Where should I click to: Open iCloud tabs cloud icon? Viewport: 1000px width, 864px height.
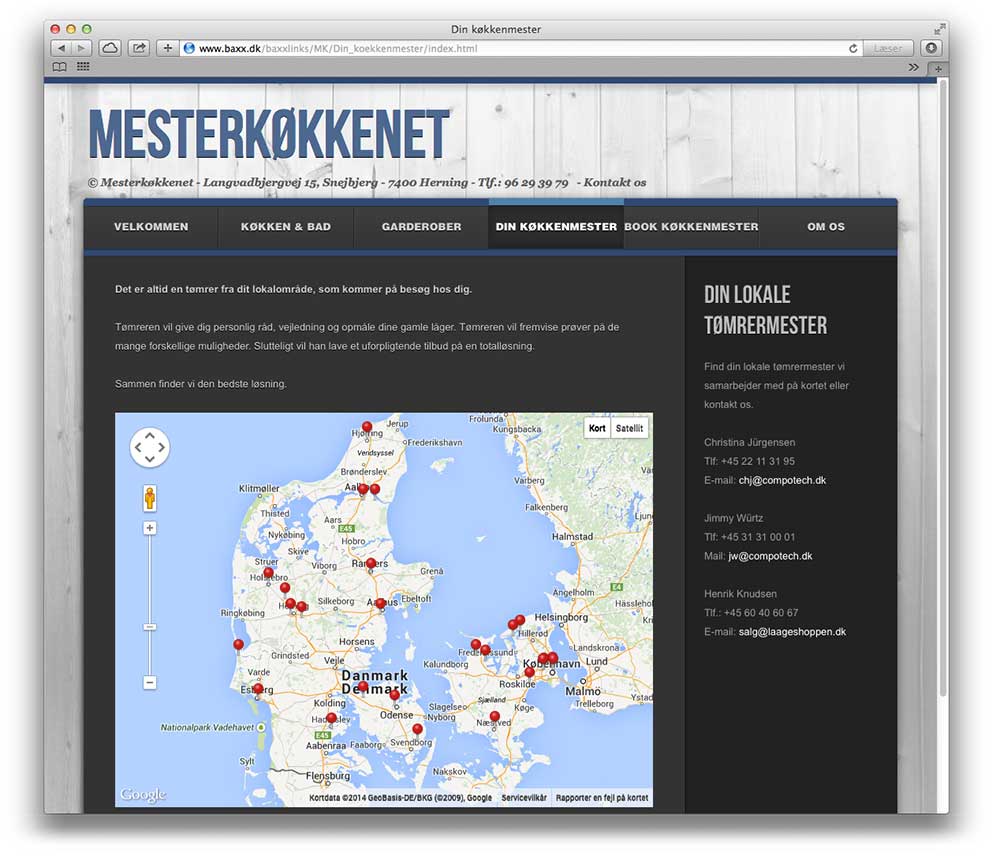click(110, 48)
